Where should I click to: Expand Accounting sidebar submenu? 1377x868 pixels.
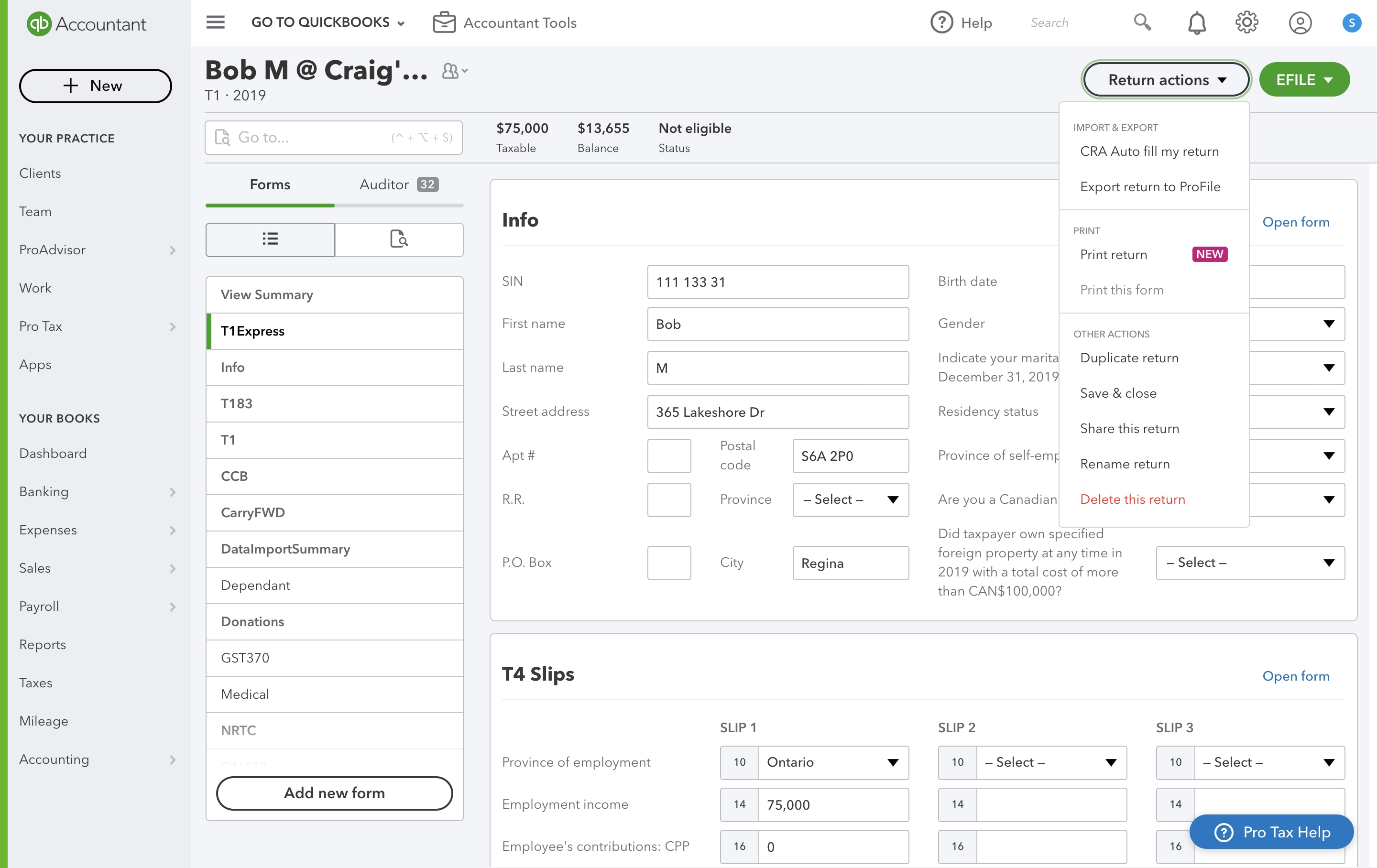(x=172, y=759)
